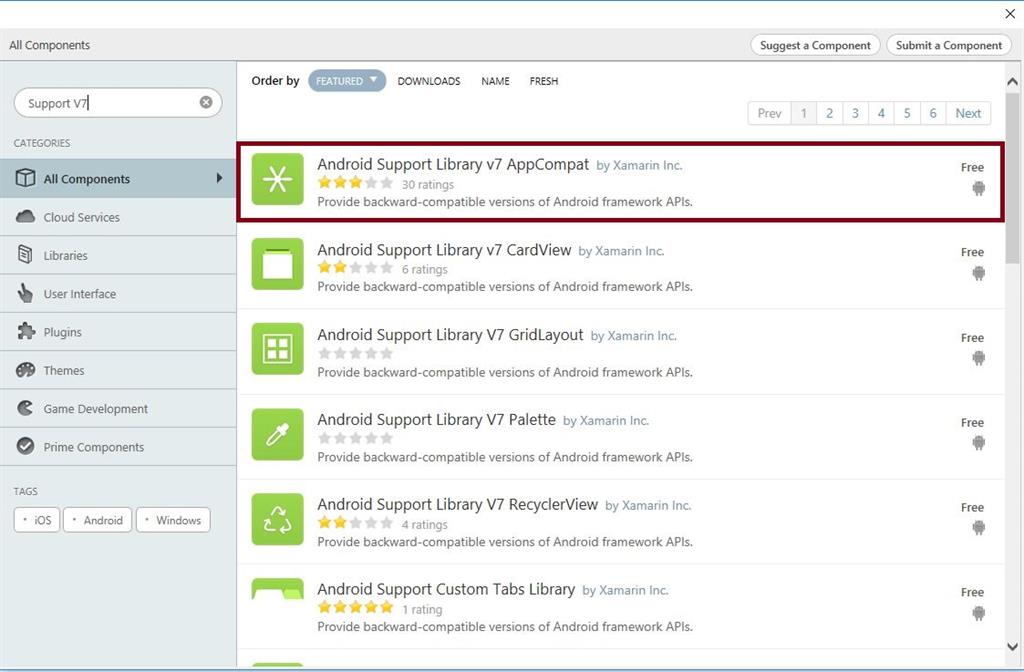
Task: Go to results page 6
Action: [x=933, y=113]
